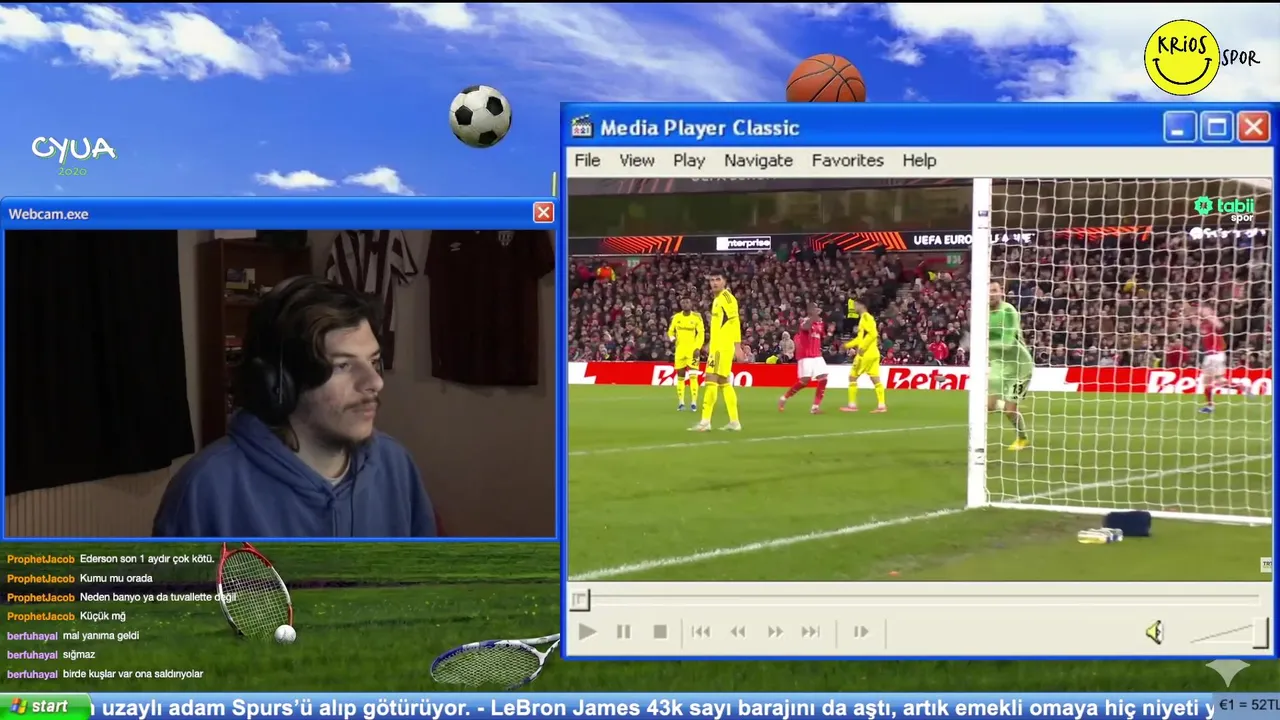The height and width of the screenshot is (720, 1280).
Task: Skip to the previous track
Action: (701, 632)
